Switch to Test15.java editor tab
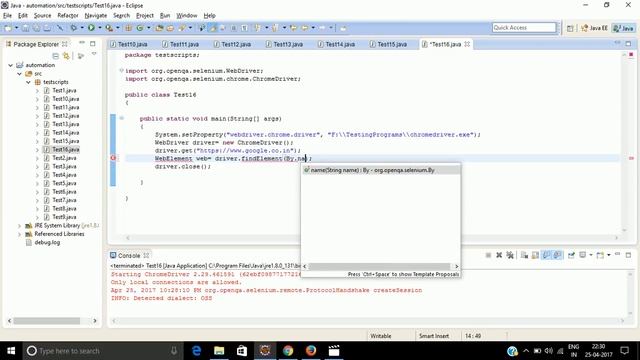 click(x=388, y=44)
